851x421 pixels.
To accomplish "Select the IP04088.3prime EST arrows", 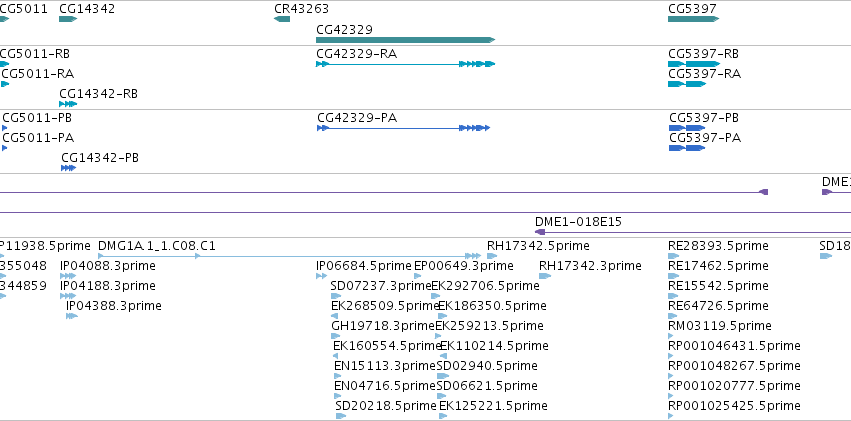I will [x=68, y=276].
